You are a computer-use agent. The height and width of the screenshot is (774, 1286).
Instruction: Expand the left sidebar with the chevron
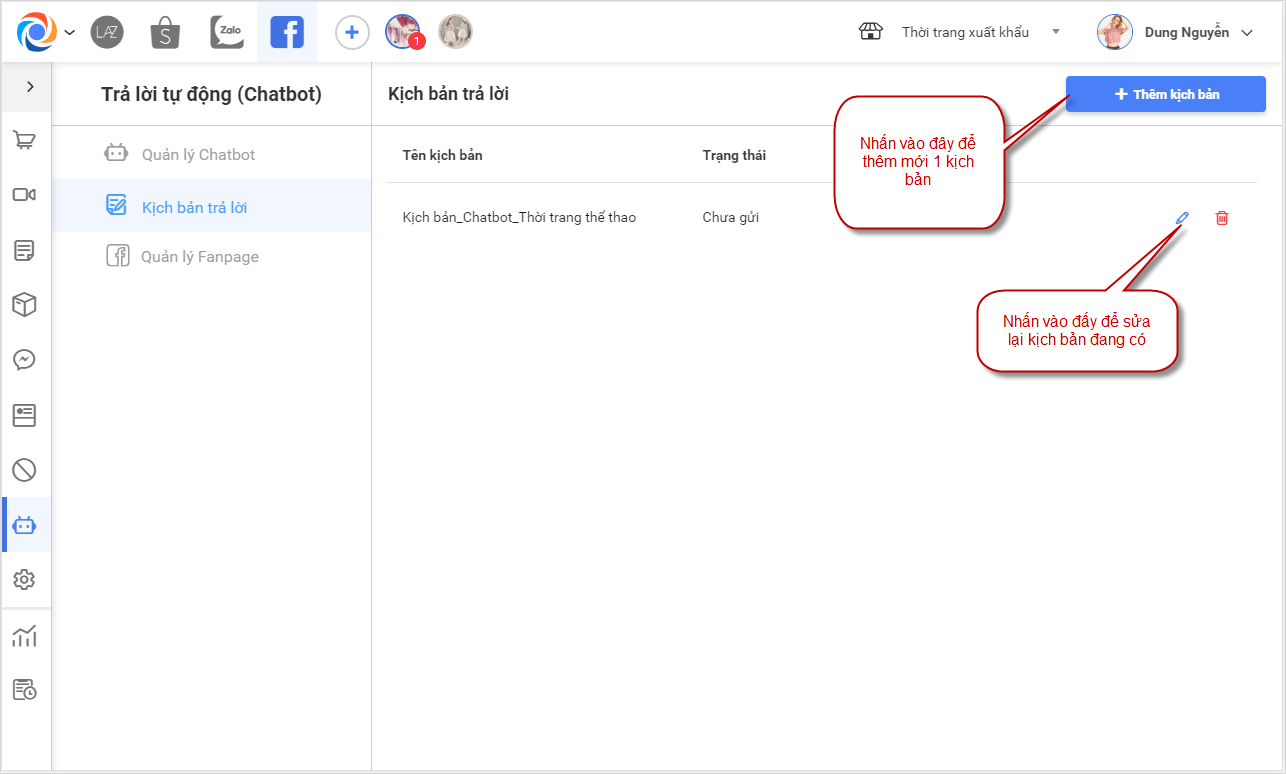30,87
